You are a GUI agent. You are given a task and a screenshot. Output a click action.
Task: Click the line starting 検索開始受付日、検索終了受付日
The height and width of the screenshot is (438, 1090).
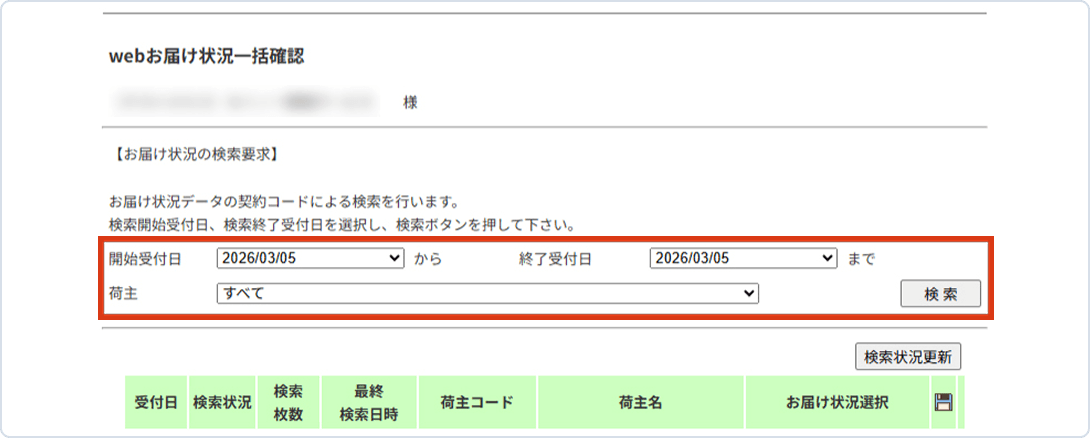(x=345, y=226)
